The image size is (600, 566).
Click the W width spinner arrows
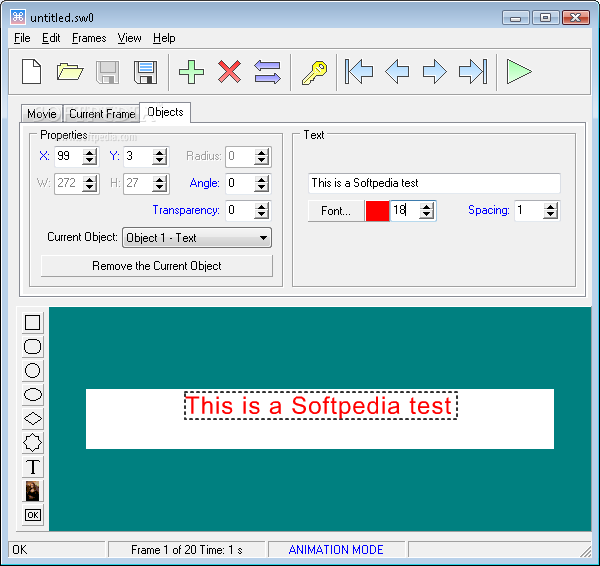90,183
